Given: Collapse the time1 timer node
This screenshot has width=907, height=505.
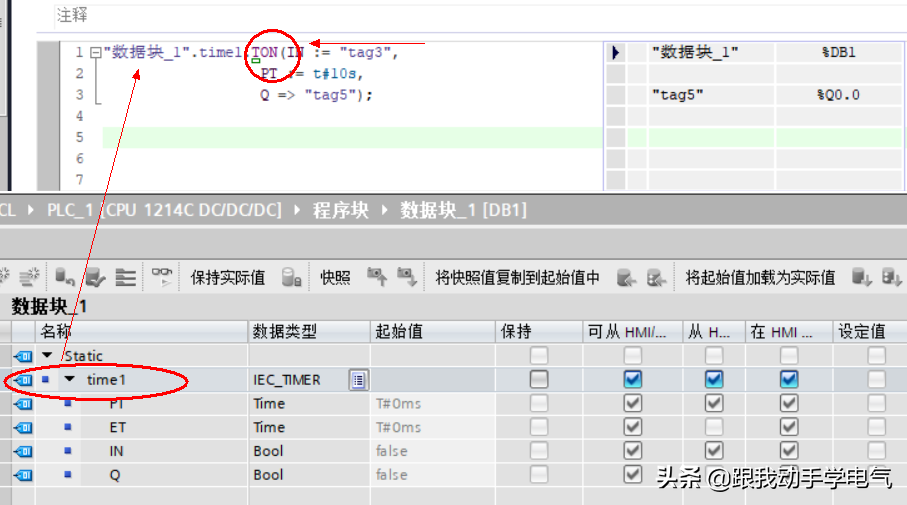Looking at the screenshot, I should pos(70,380).
